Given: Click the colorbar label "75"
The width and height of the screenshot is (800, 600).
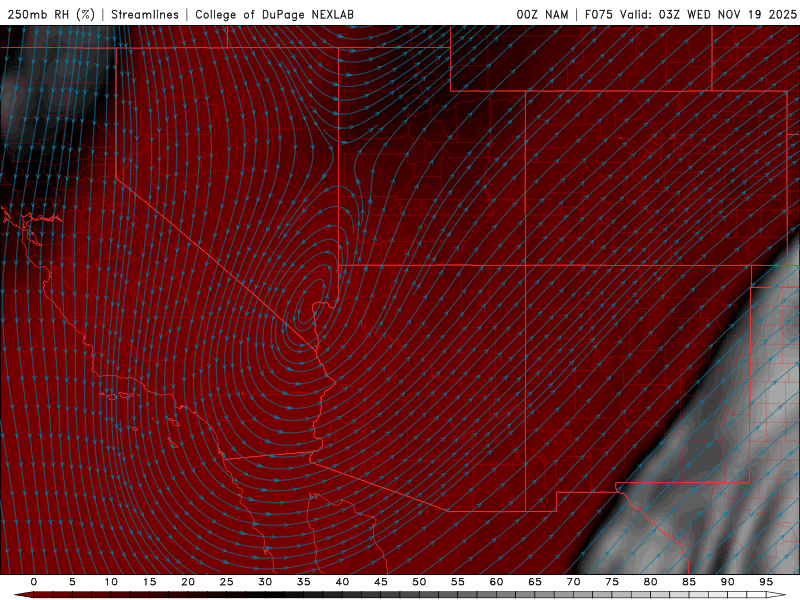Looking at the screenshot, I should 612,582.
